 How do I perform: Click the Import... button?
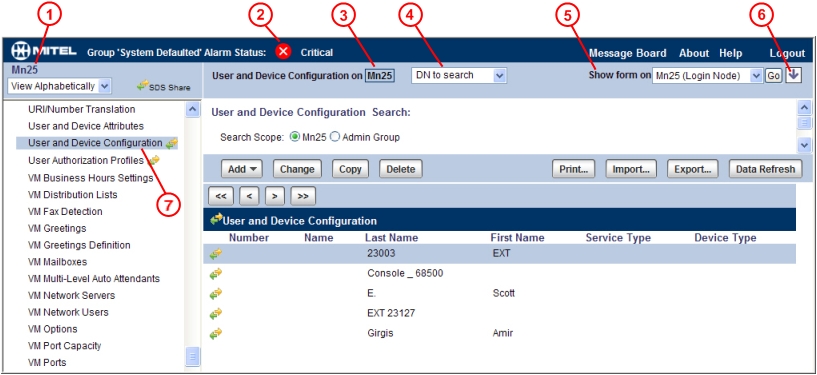coord(631,169)
